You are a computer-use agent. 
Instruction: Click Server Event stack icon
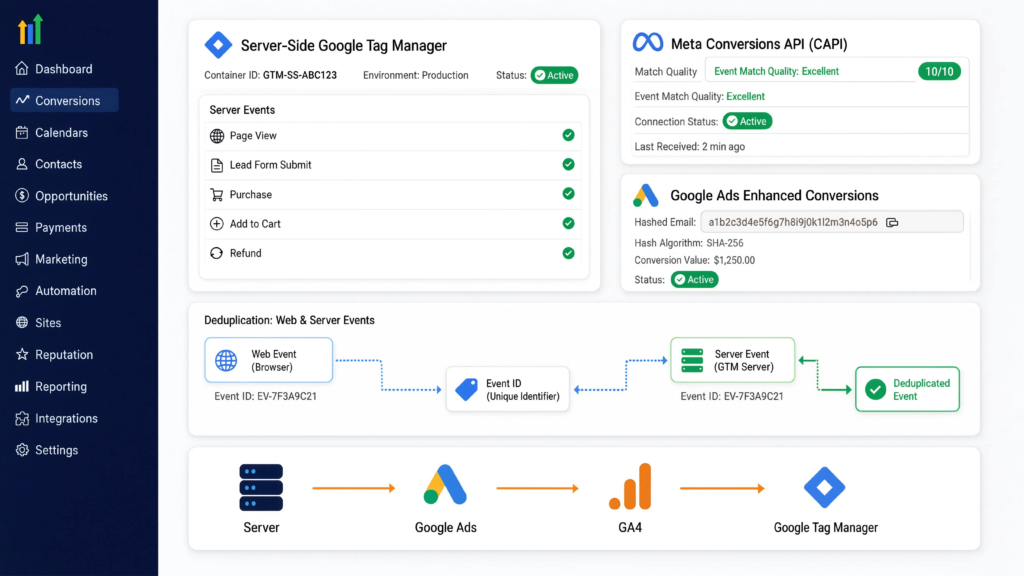(x=692, y=360)
